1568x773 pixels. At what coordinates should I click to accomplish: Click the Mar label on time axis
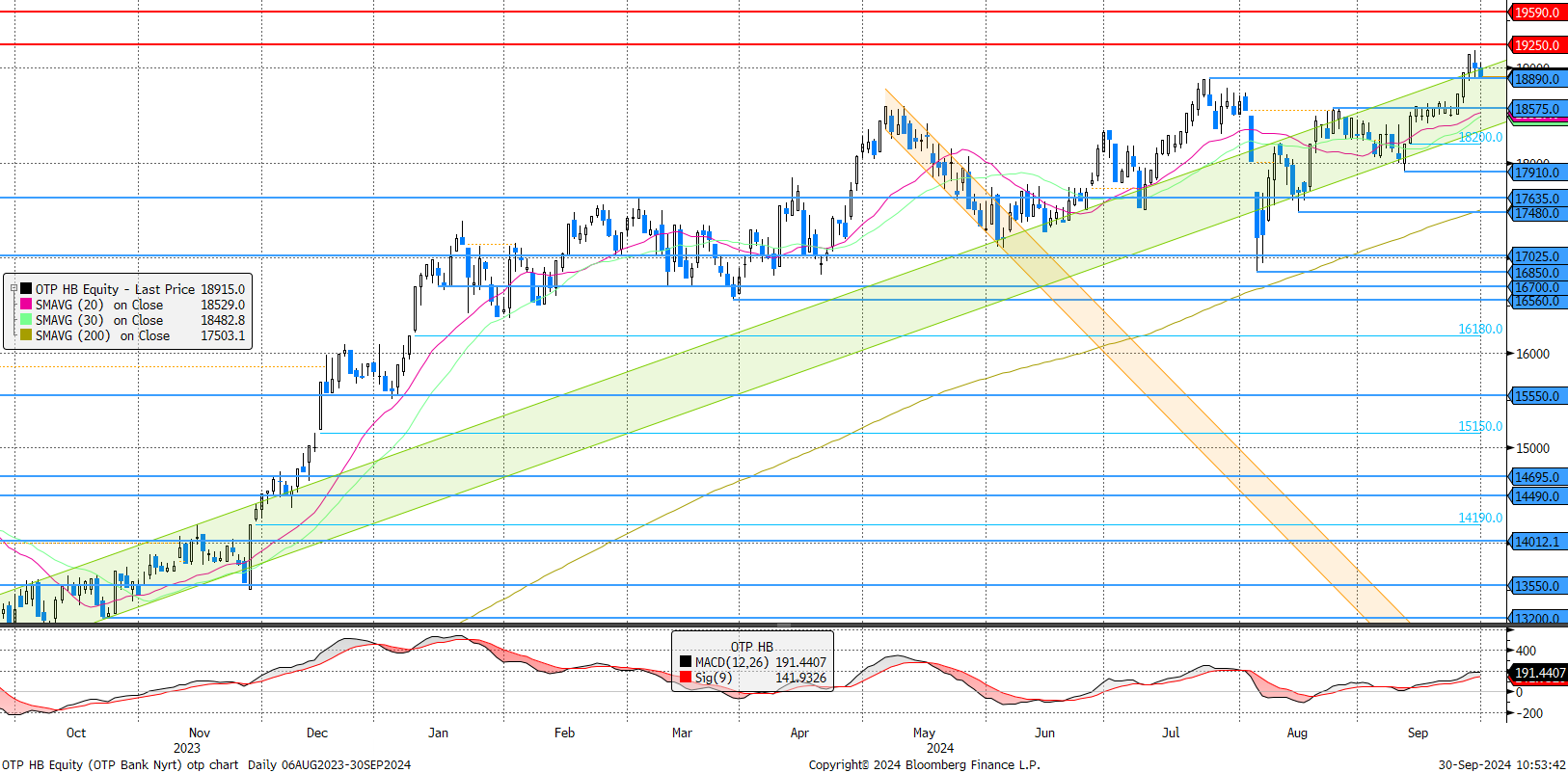click(682, 733)
